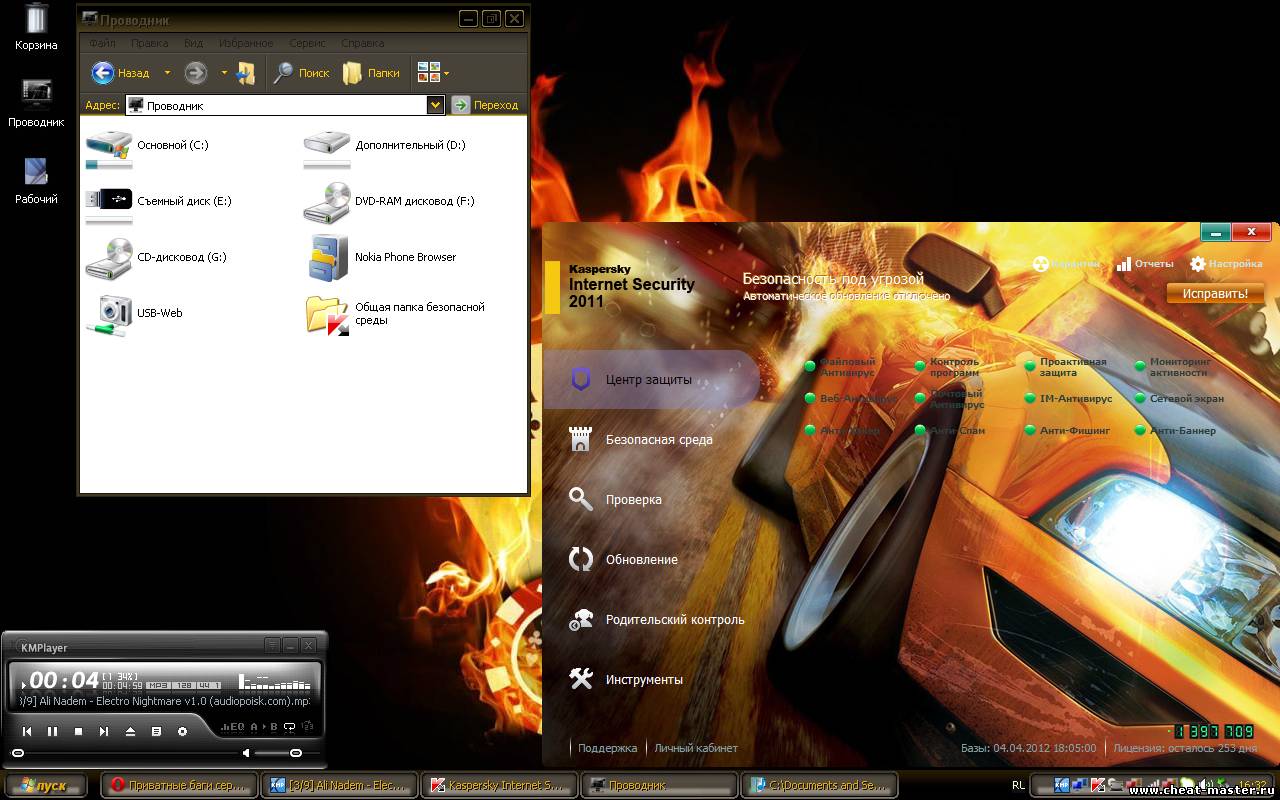Open the Избранное menu

coord(246,44)
